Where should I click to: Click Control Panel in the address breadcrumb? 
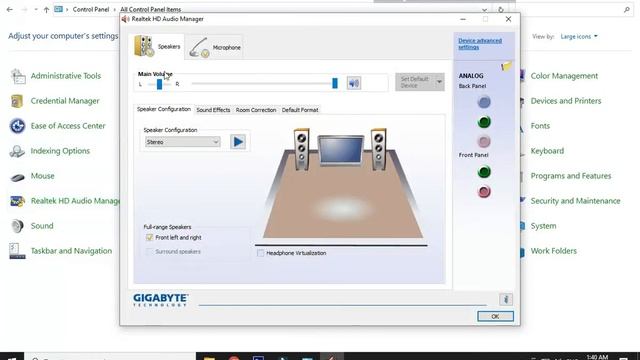pos(91,9)
